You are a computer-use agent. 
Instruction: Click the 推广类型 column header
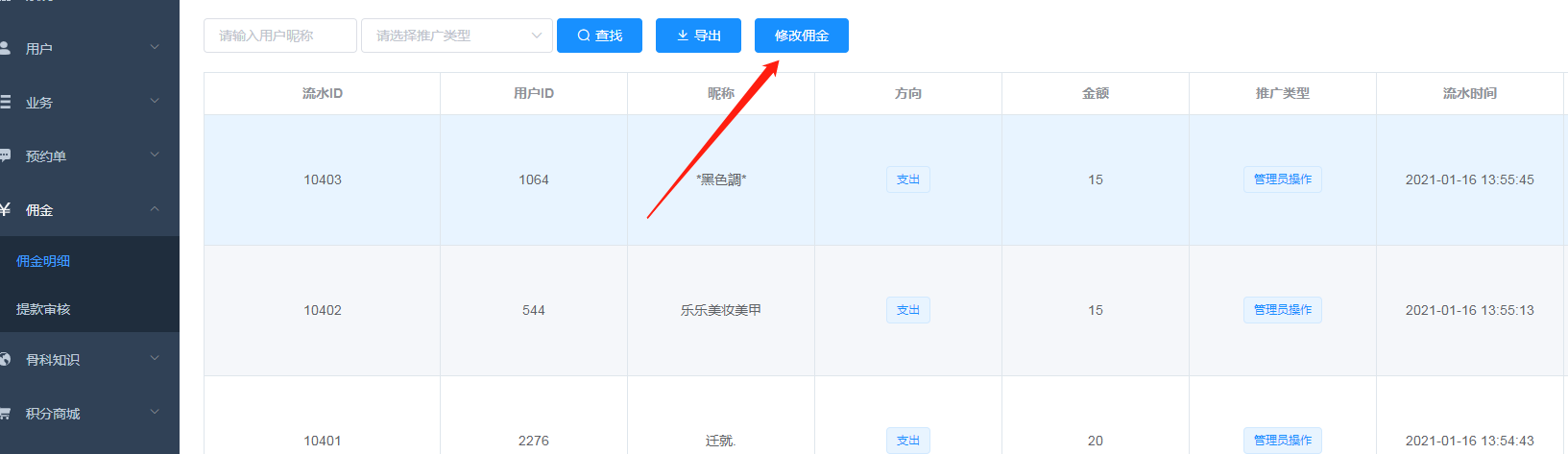tap(1283, 93)
